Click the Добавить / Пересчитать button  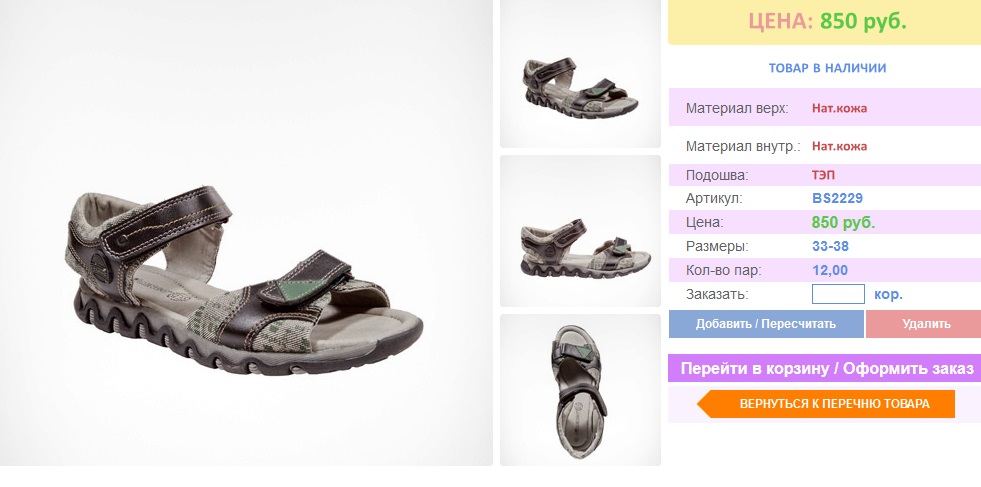coord(766,324)
